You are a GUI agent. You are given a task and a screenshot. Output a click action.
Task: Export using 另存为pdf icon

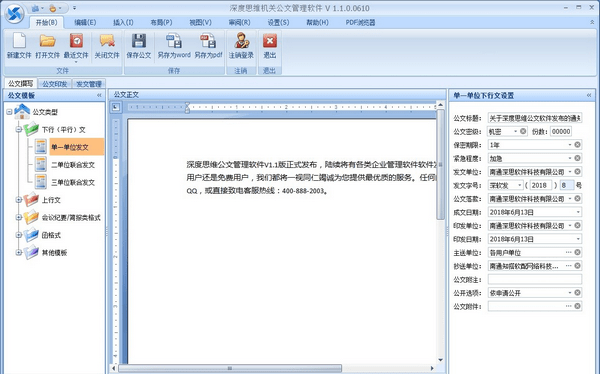208,41
